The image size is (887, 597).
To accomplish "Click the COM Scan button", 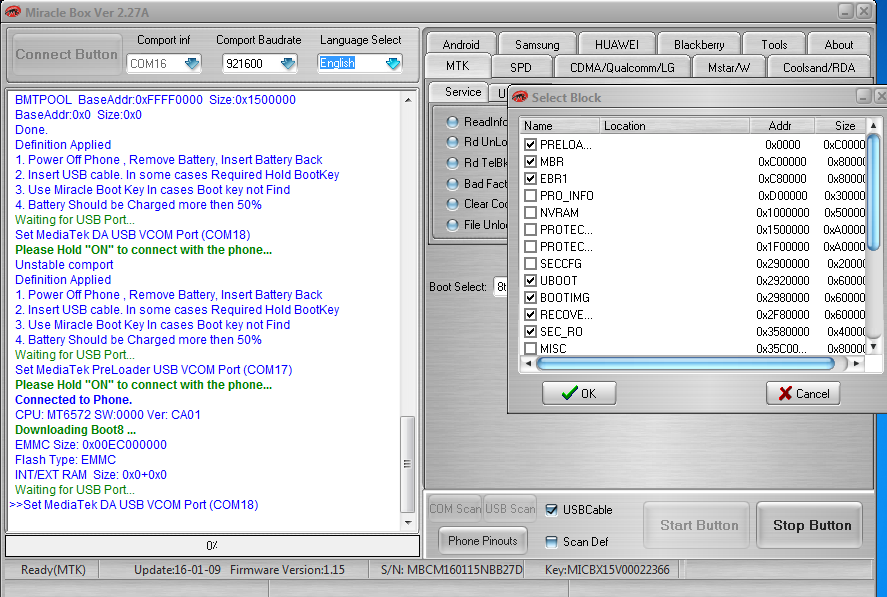I will coord(455,509).
